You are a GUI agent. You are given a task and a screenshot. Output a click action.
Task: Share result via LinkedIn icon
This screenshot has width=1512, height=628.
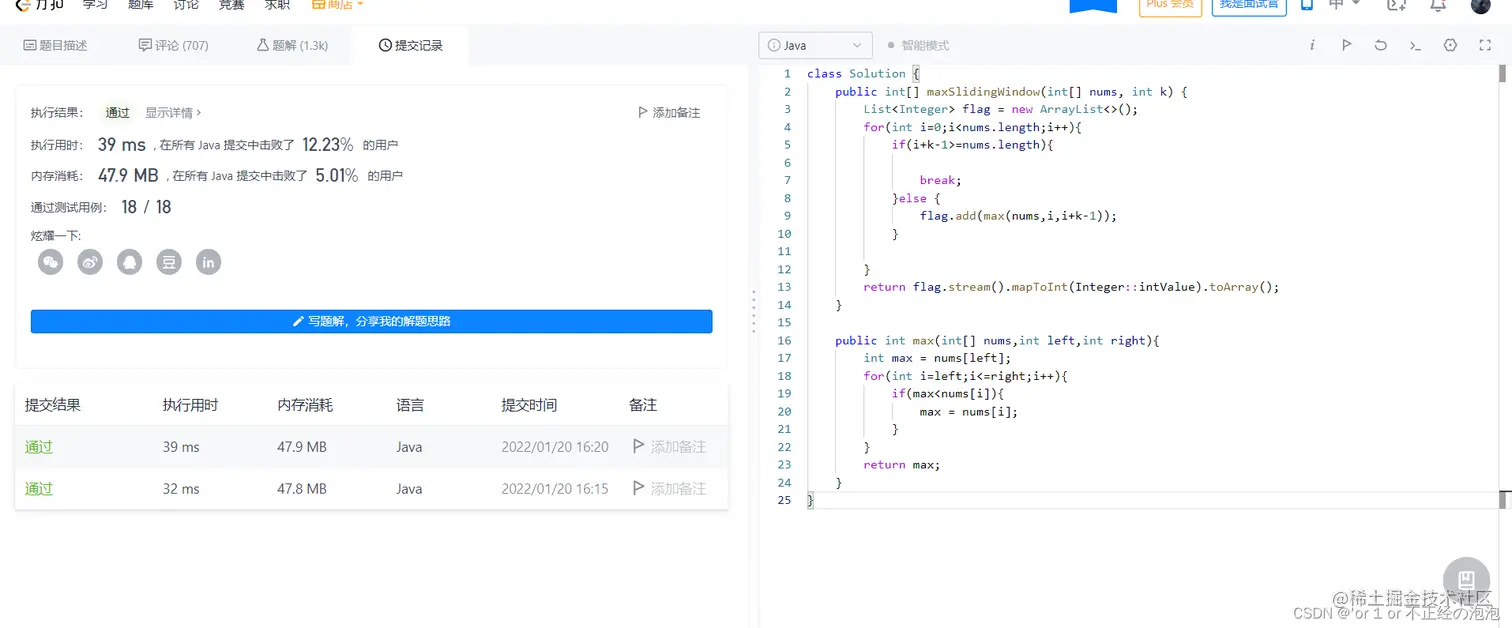(x=208, y=262)
